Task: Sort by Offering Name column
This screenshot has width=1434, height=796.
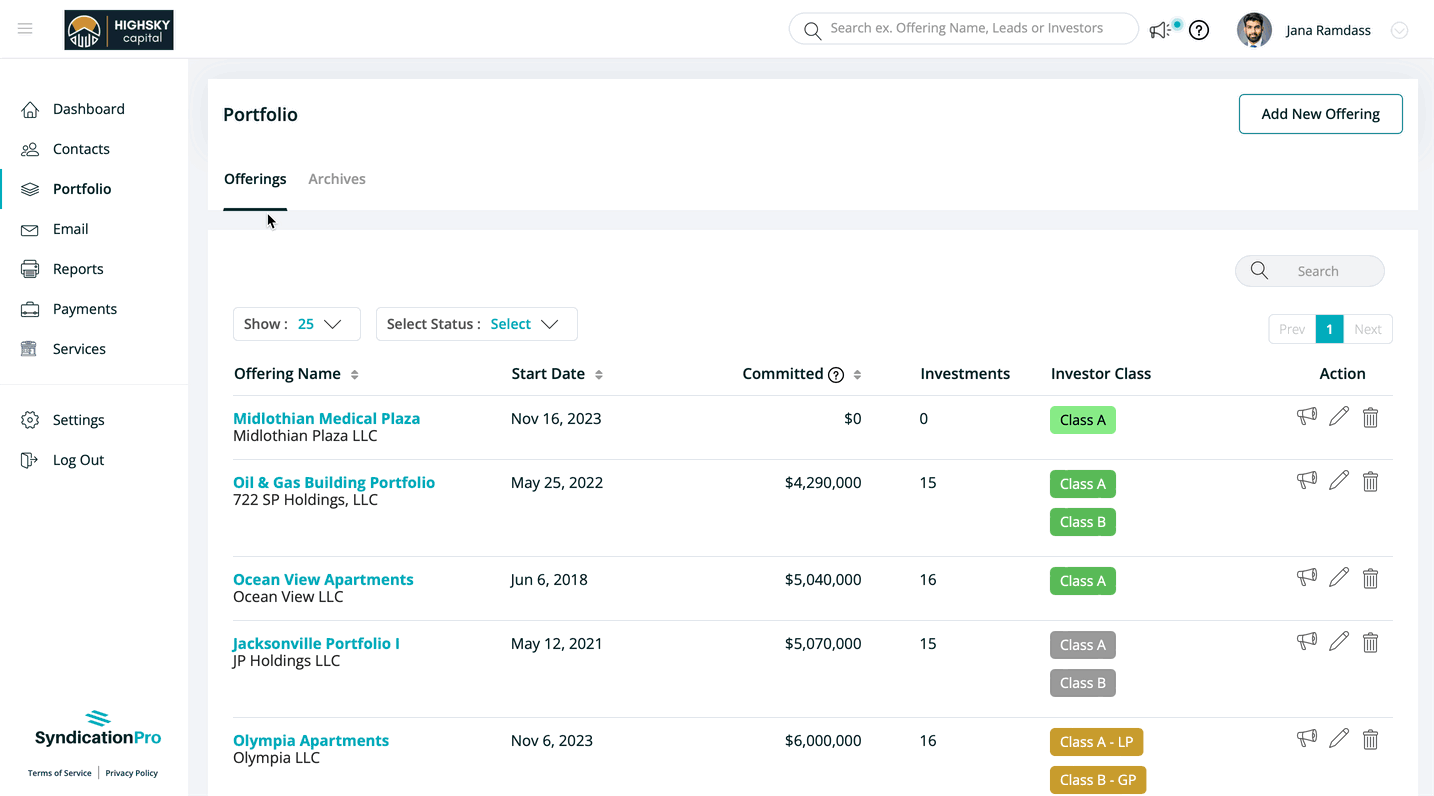Action: click(x=354, y=375)
